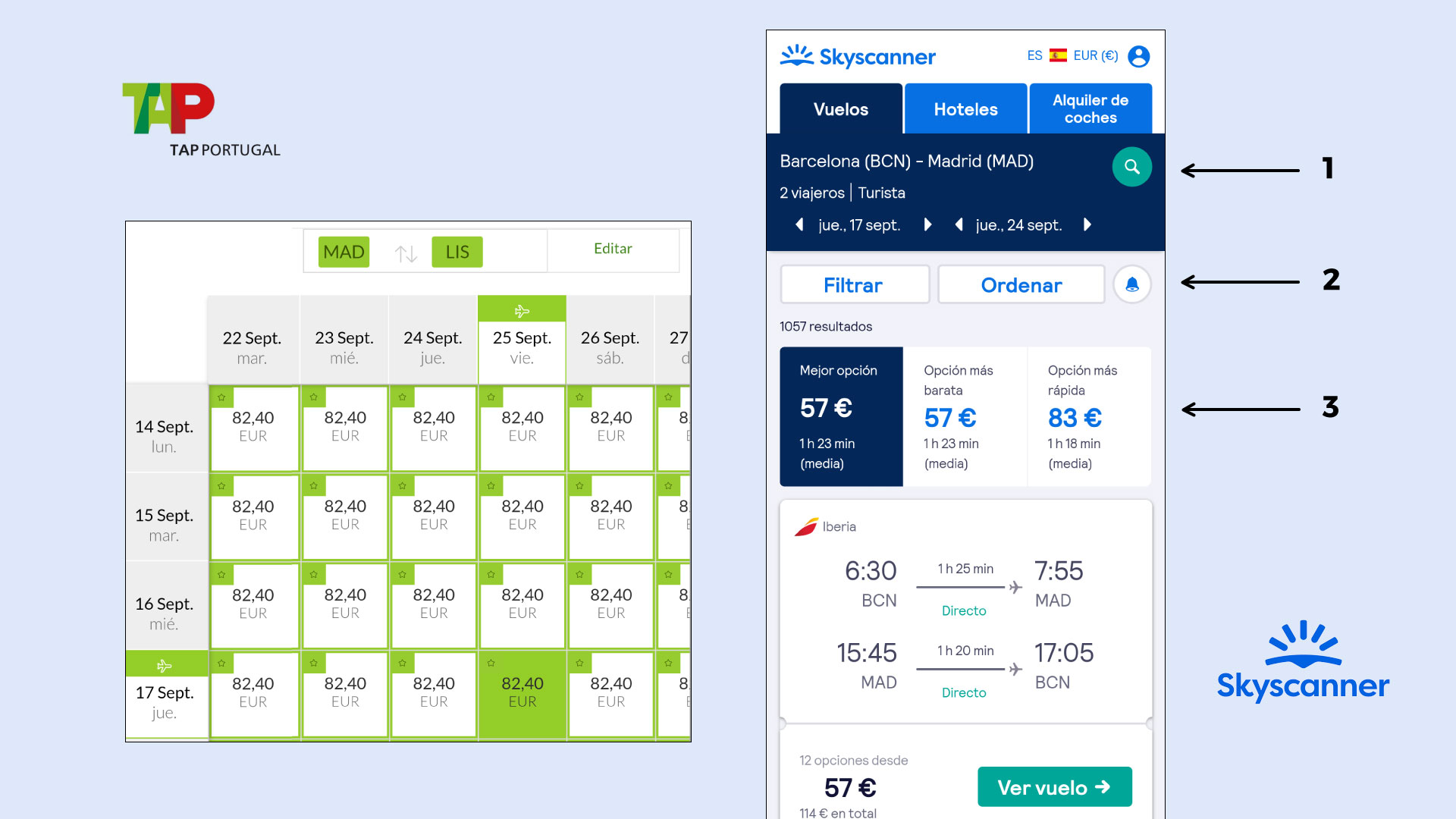Click the Spain flag language icon

coord(1058,55)
